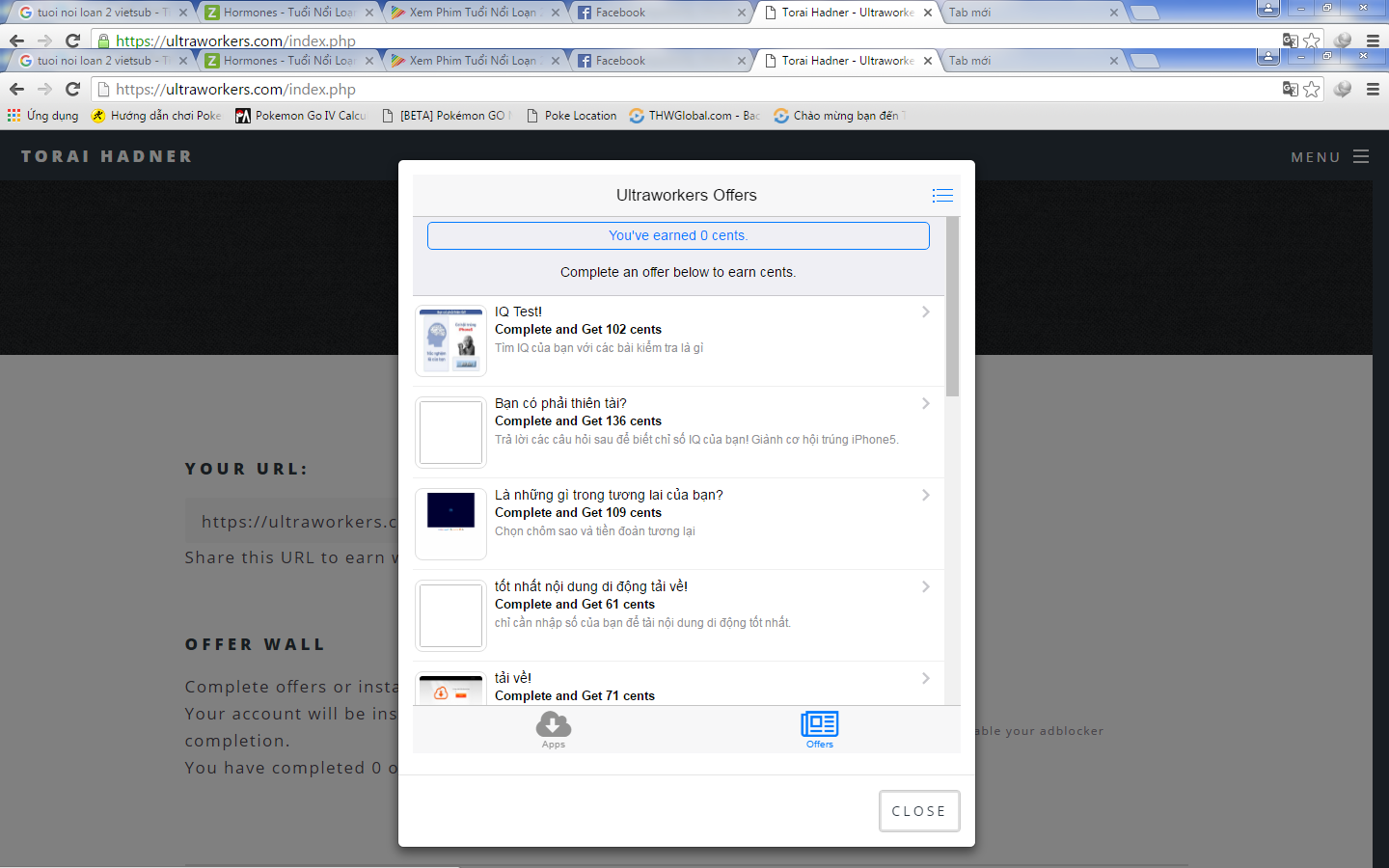Click thumbnail of "Bạn có phải thiên tài?" offer
The height and width of the screenshot is (868, 1389).
(x=450, y=432)
